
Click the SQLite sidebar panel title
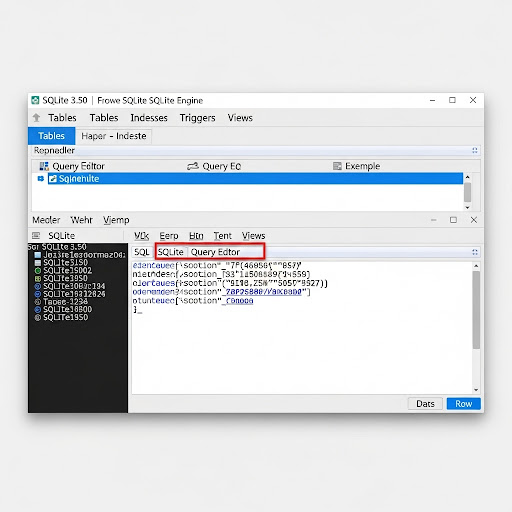[x=62, y=236]
